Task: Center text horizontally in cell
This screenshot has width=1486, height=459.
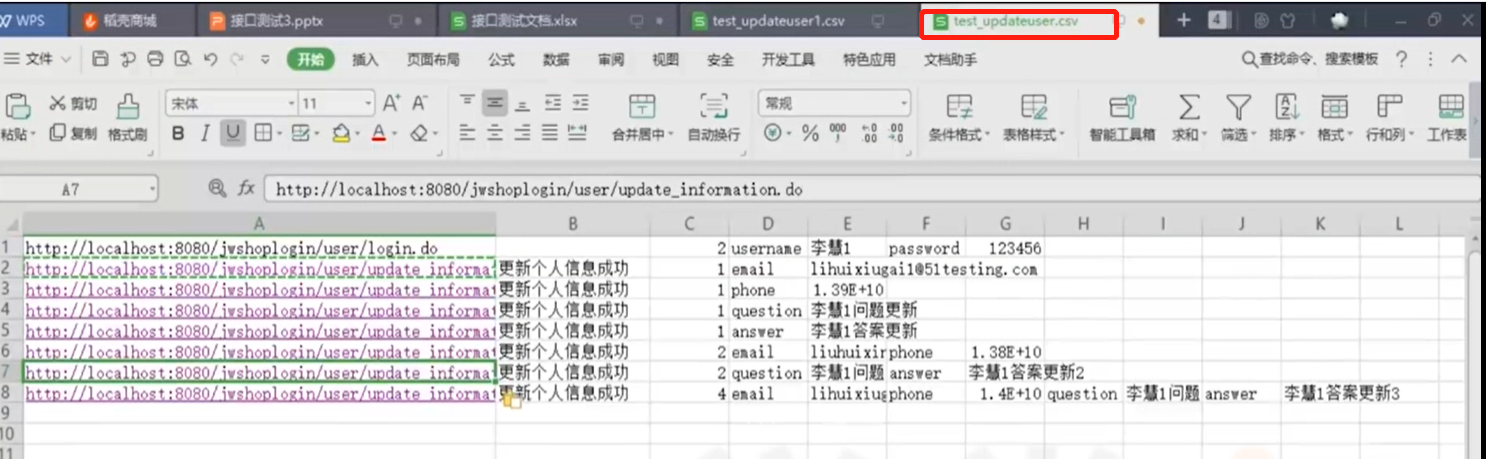Action: pos(494,133)
